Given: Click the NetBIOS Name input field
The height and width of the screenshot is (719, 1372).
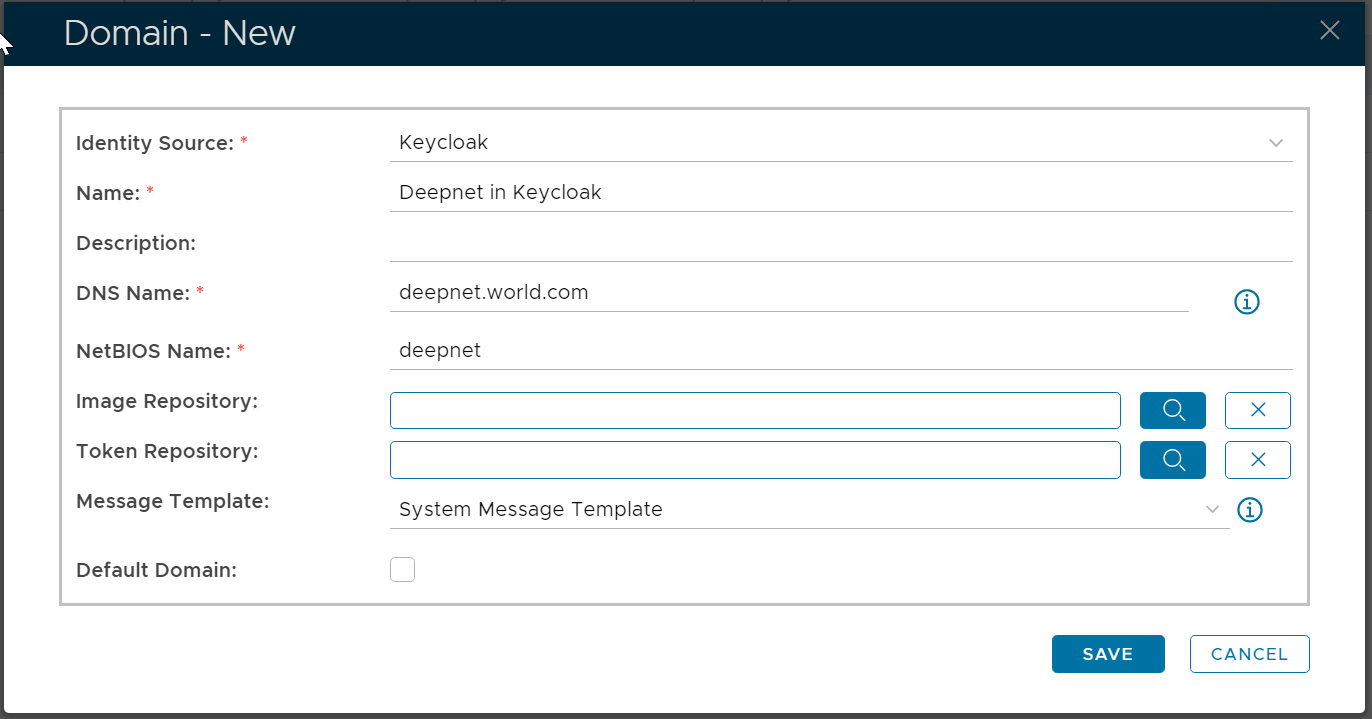Looking at the screenshot, I should [840, 351].
